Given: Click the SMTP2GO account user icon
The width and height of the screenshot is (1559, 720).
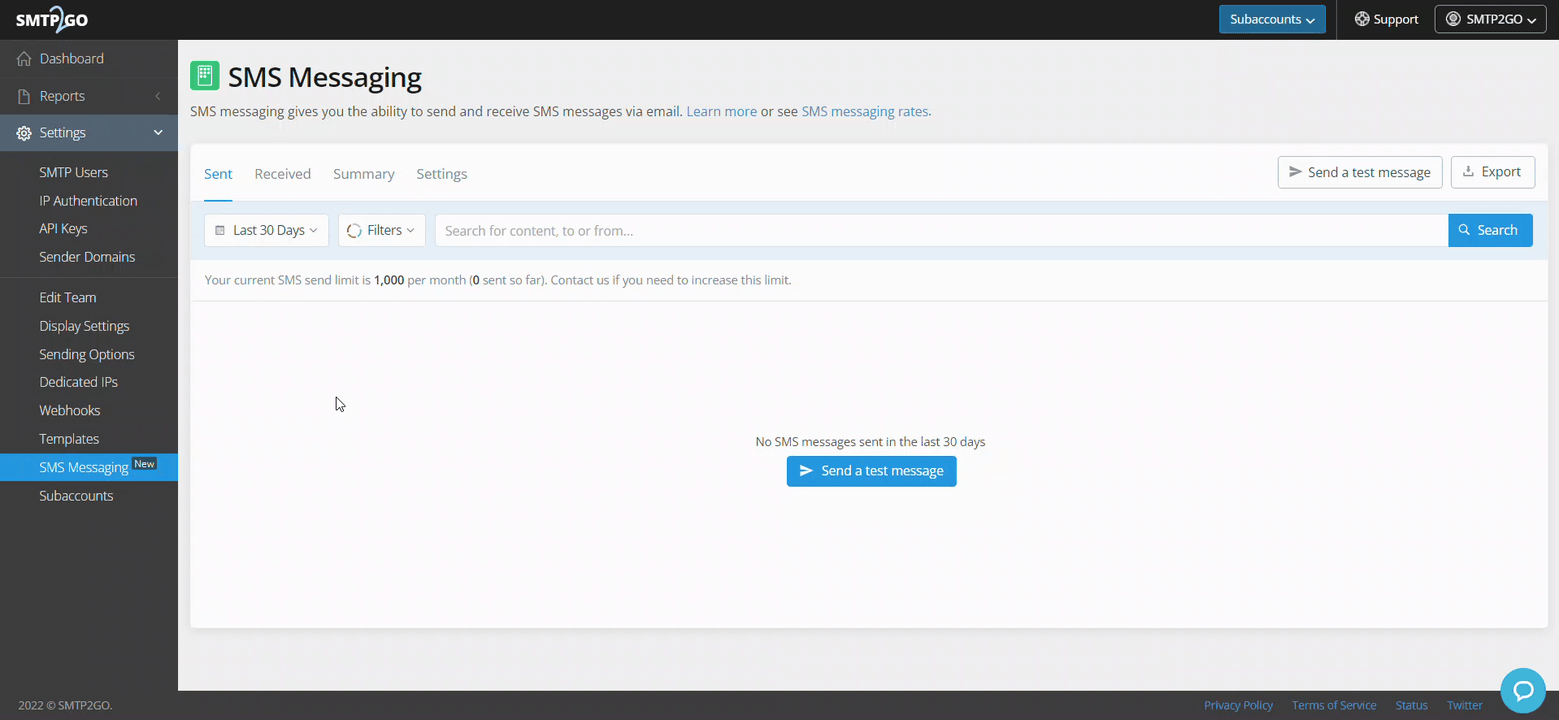Looking at the screenshot, I should point(1453,19).
